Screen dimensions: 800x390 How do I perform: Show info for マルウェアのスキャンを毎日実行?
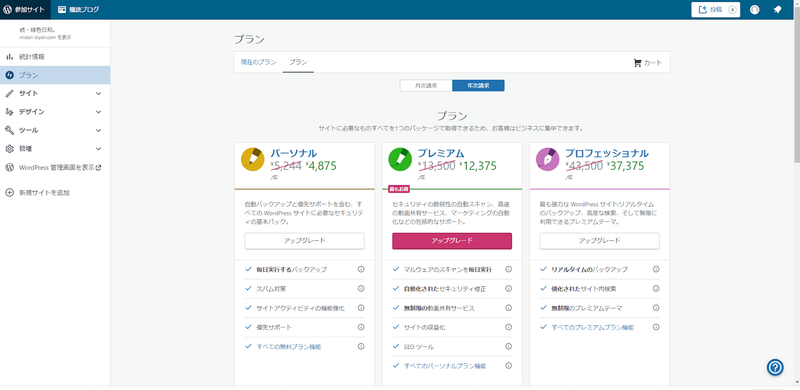(508, 269)
